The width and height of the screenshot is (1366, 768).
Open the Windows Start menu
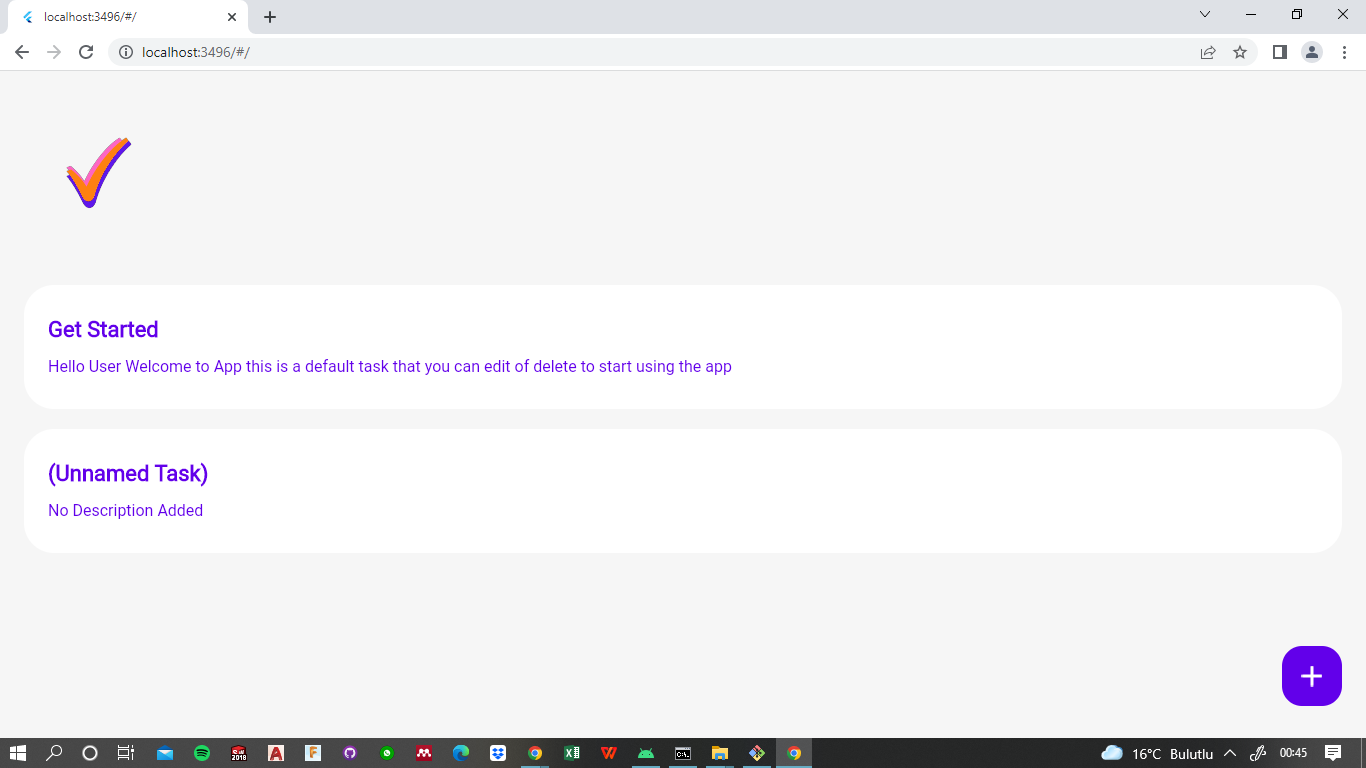click(x=18, y=753)
